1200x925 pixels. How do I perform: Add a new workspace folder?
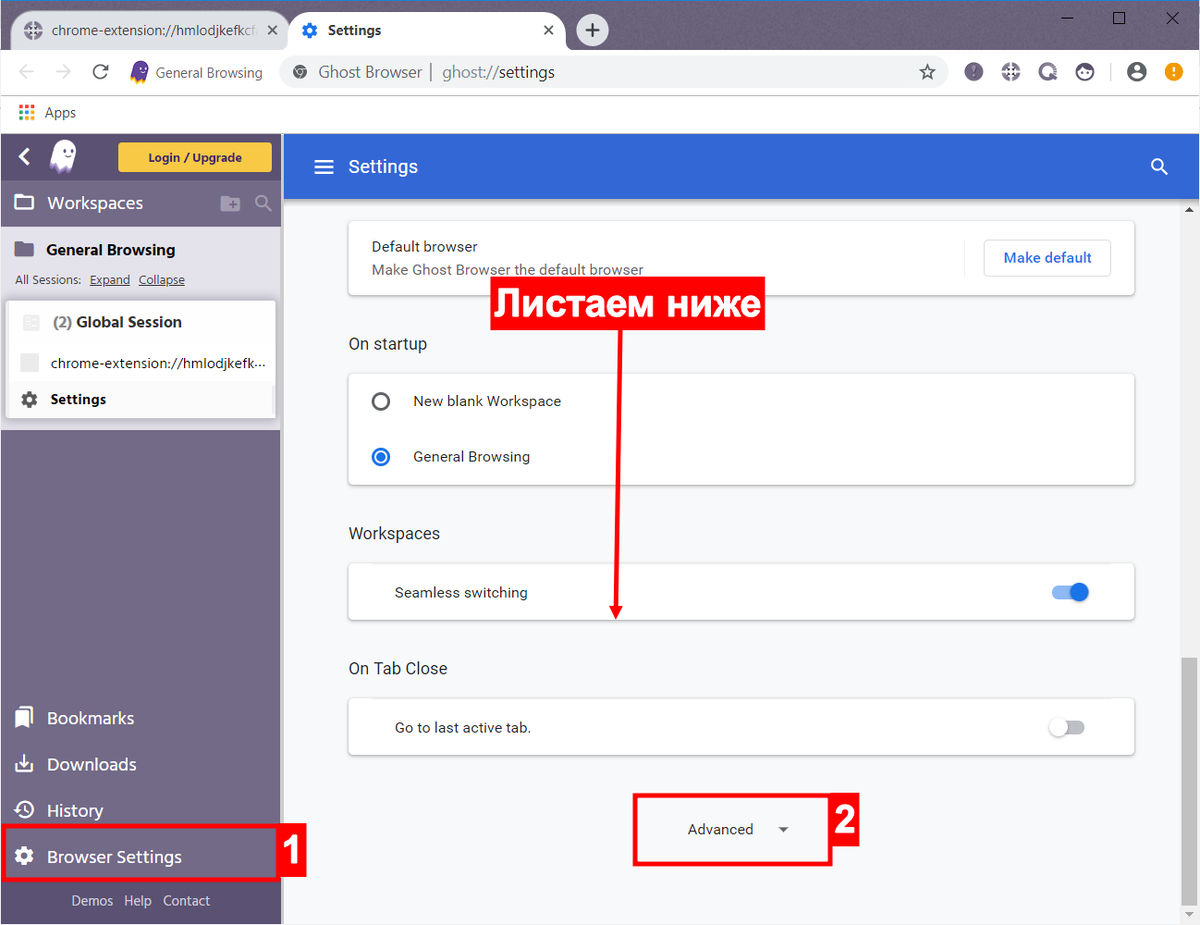[x=230, y=203]
